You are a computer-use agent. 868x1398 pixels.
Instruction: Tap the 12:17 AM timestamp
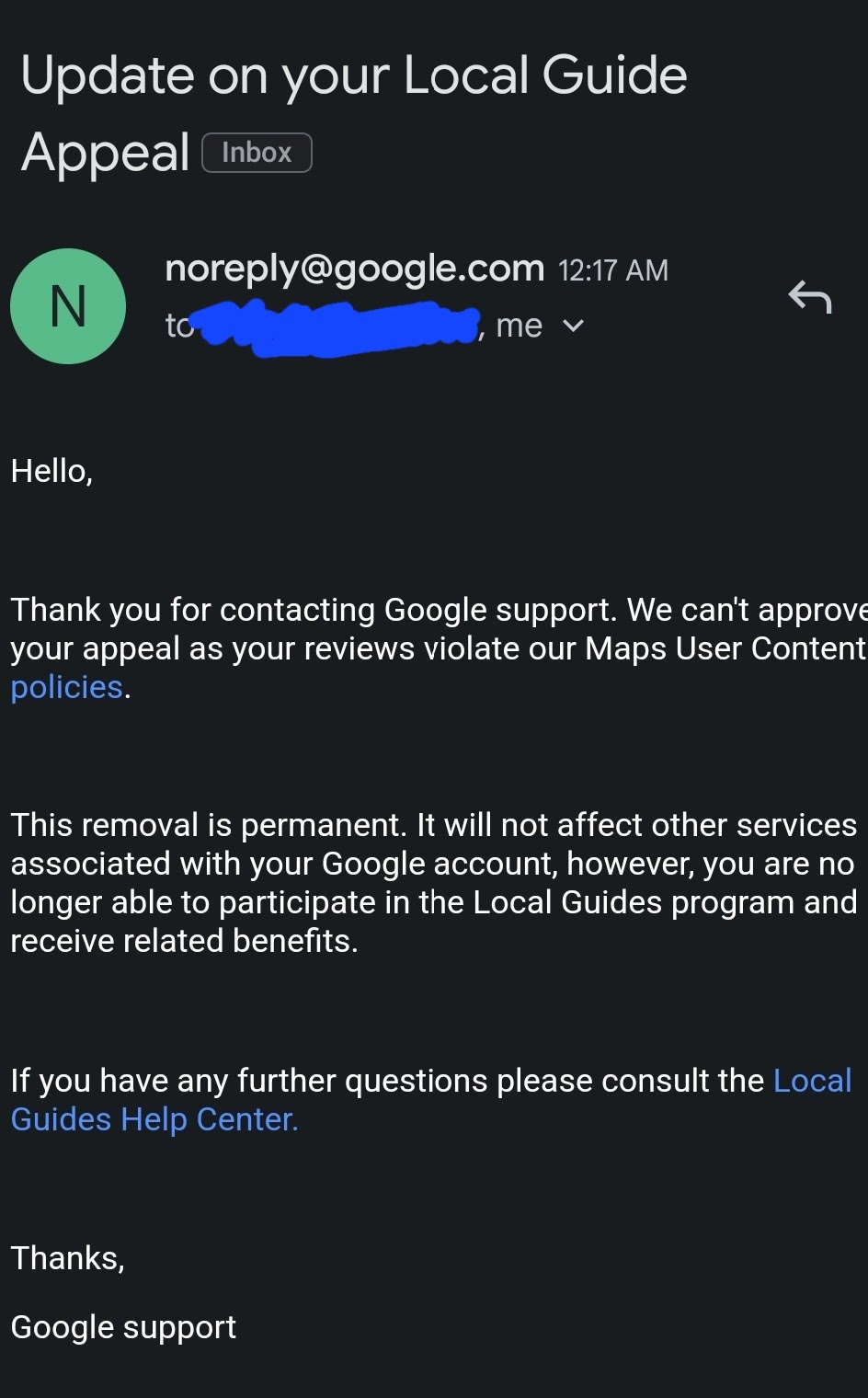coord(613,270)
